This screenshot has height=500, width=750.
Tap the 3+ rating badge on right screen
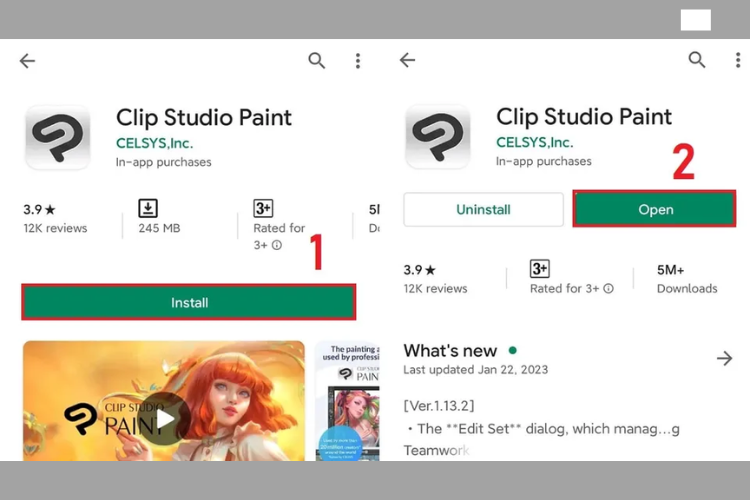[540, 268]
